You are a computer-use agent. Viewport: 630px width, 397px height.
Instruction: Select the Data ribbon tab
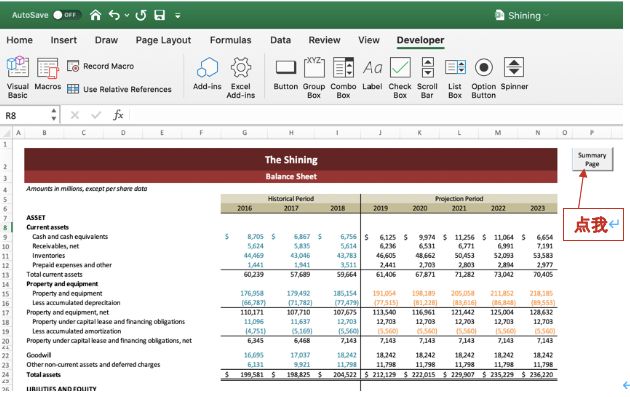point(280,40)
